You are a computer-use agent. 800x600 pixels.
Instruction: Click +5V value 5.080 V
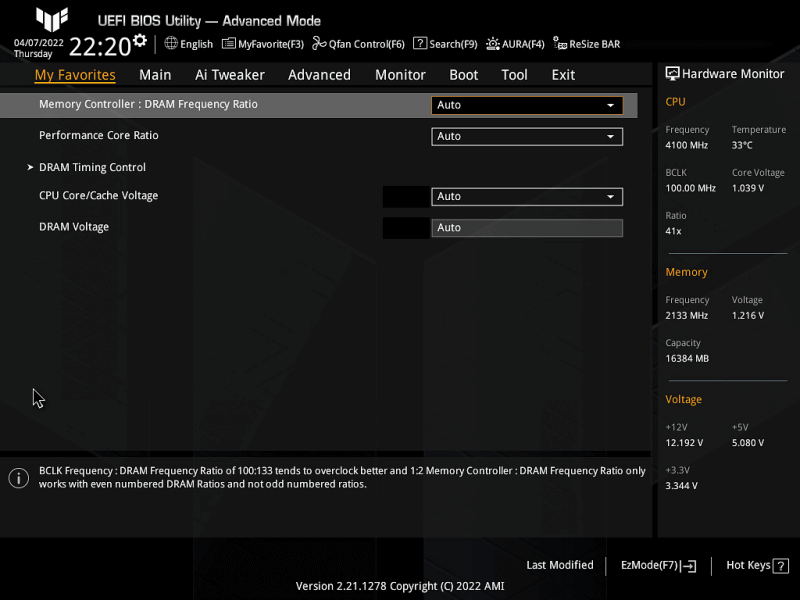[748, 443]
